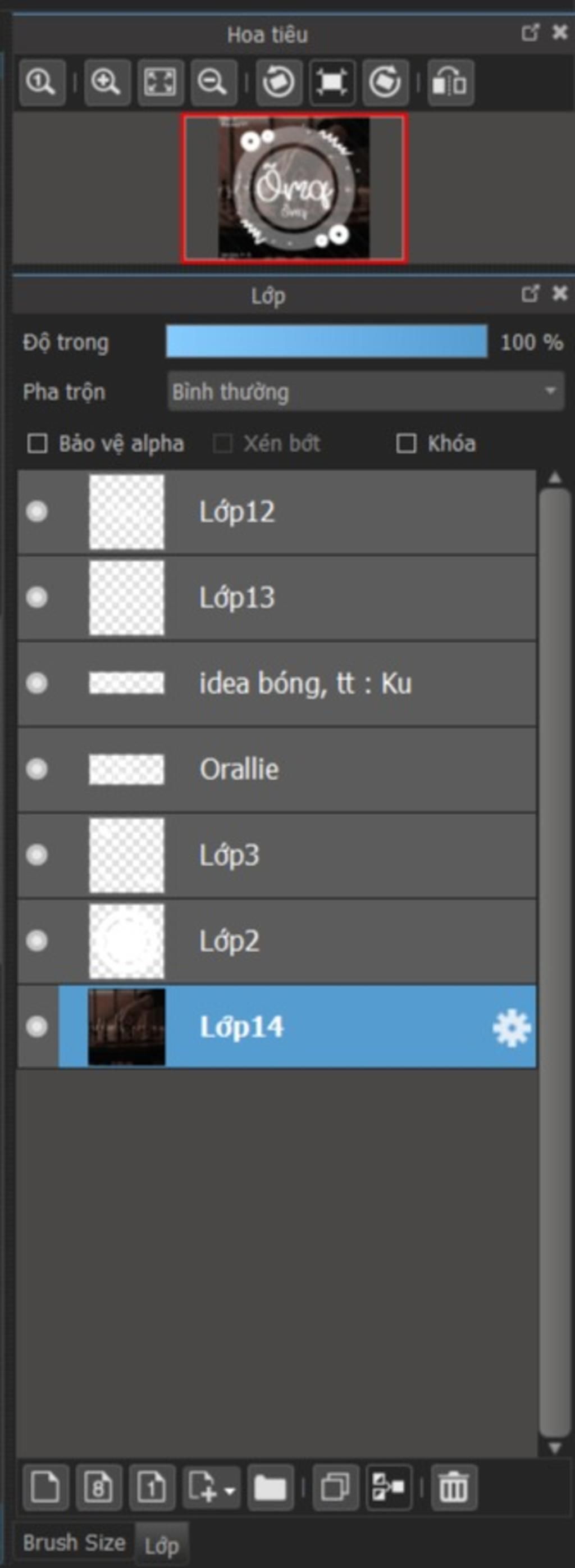This screenshot has width=575, height=1568.
Task: Rotate the canvas right in the navigator
Action: [x=385, y=82]
